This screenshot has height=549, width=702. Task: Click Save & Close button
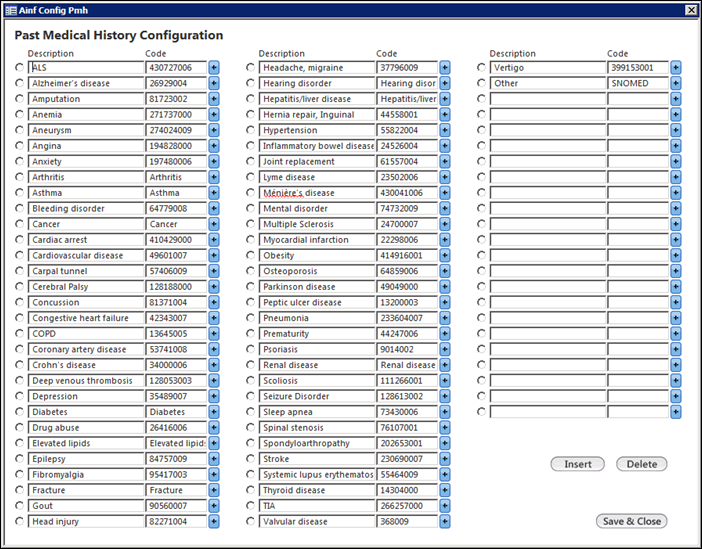(x=631, y=521)
